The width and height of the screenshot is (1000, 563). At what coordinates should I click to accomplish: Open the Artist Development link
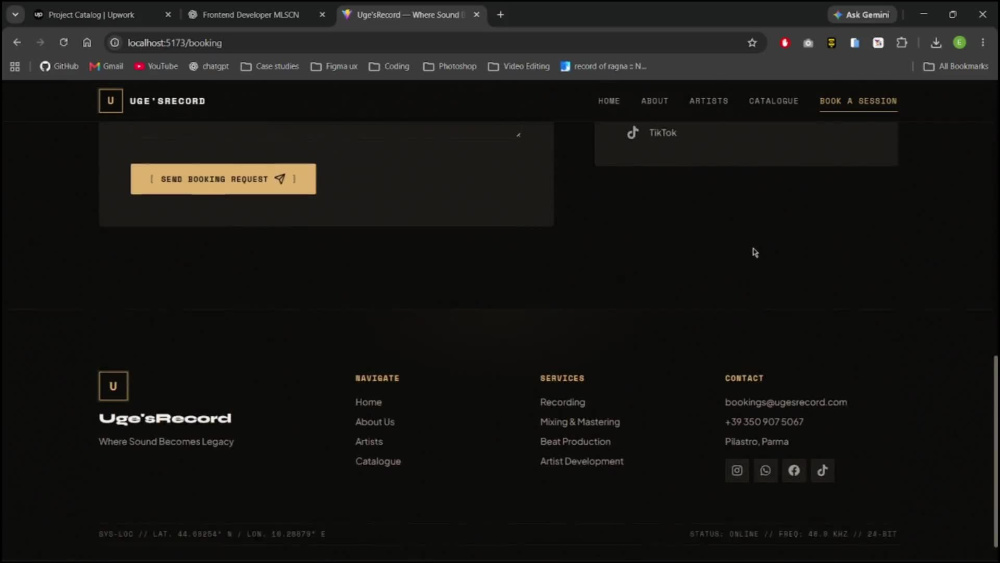tap(582, 462)
